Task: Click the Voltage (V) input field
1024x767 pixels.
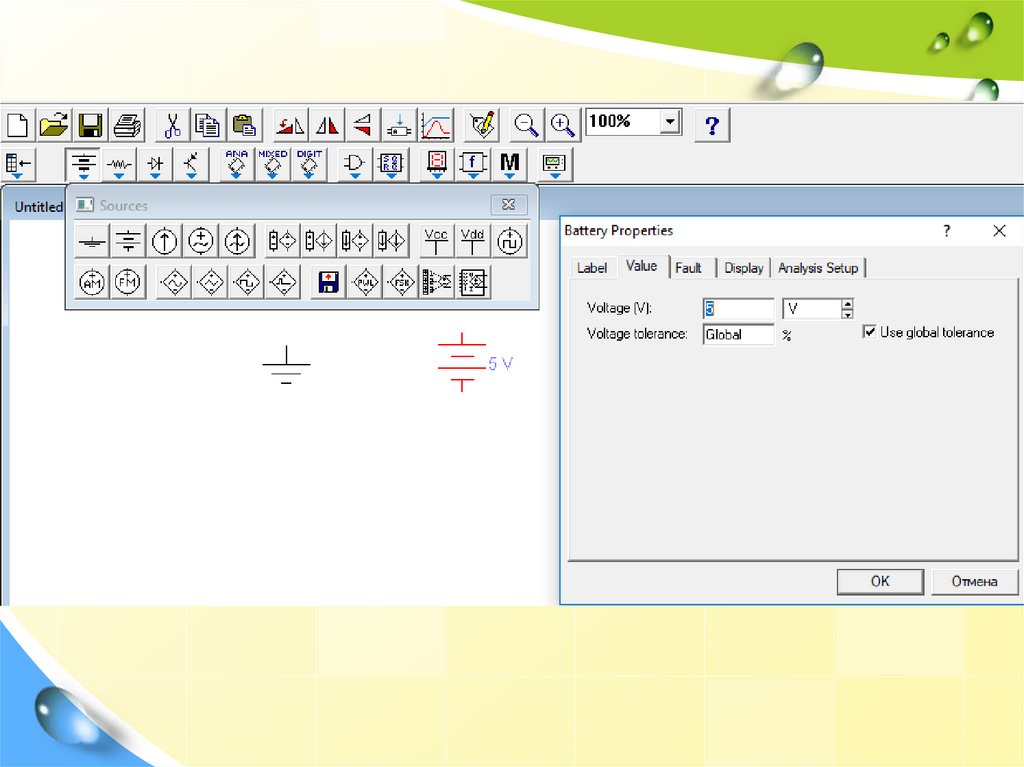Action: (x=738, y=309)
